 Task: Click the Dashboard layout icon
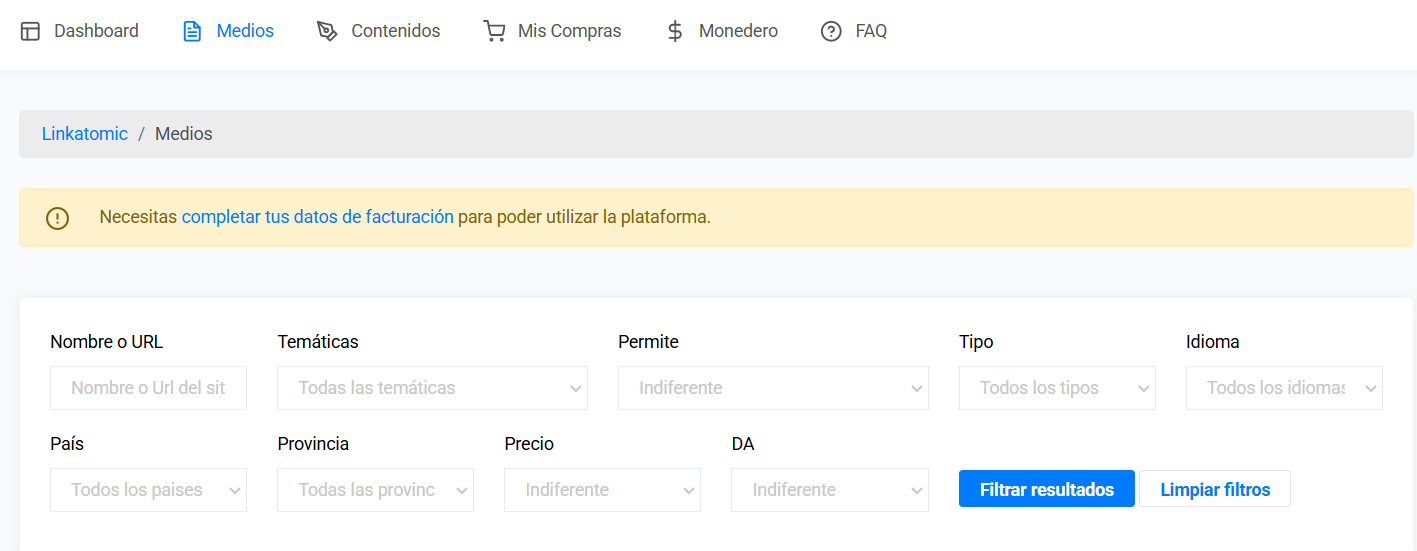[31, 32]
